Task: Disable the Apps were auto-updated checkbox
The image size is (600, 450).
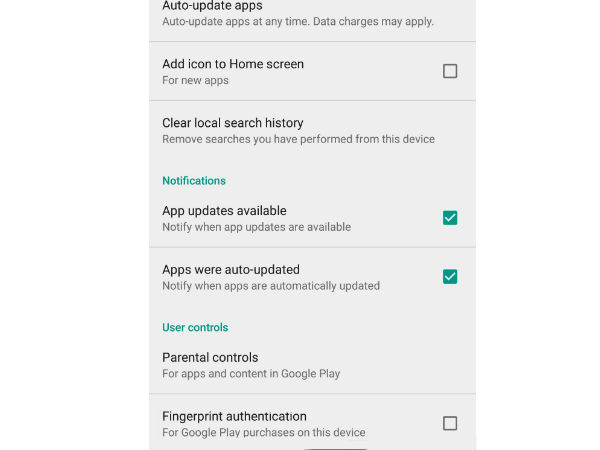Action: coord(450,277)
